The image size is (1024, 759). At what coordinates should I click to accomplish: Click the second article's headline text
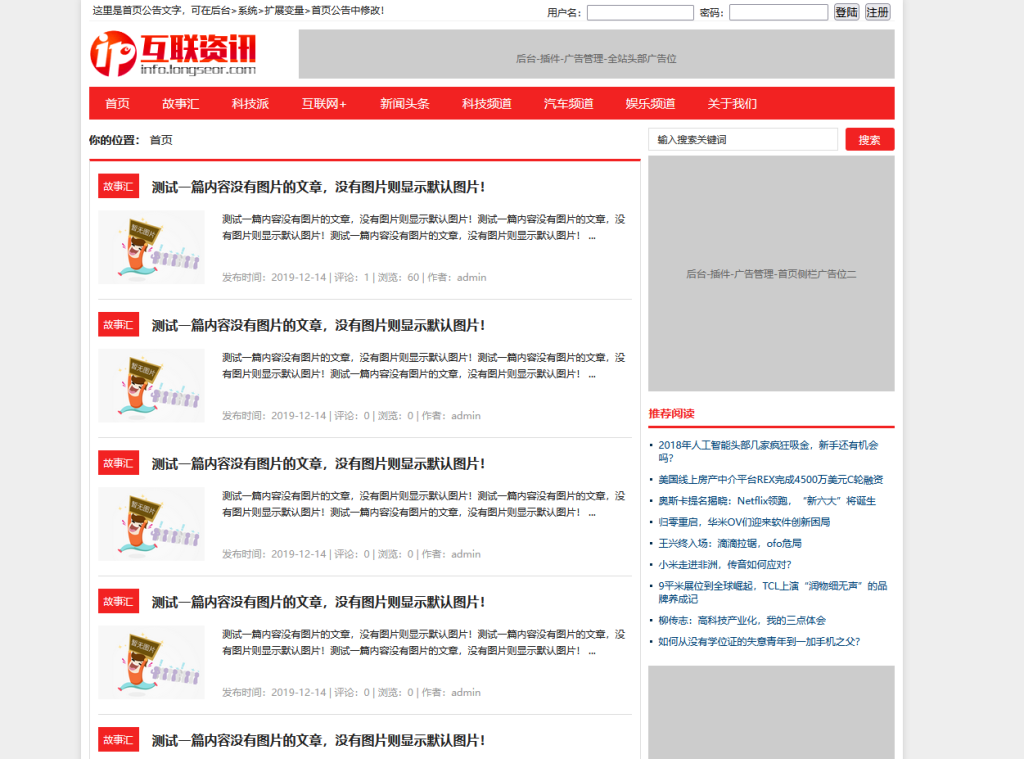[x=317, y=325]
